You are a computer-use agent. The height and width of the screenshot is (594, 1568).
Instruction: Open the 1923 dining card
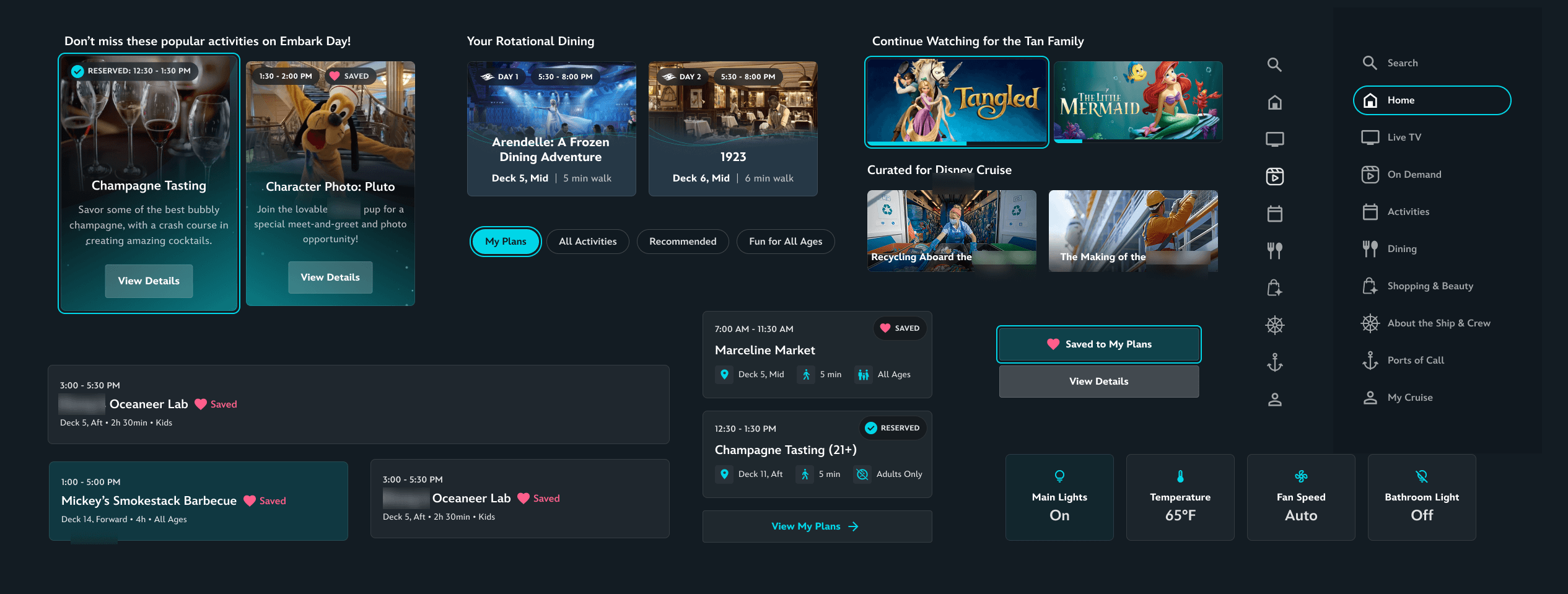tap(733, 129)
